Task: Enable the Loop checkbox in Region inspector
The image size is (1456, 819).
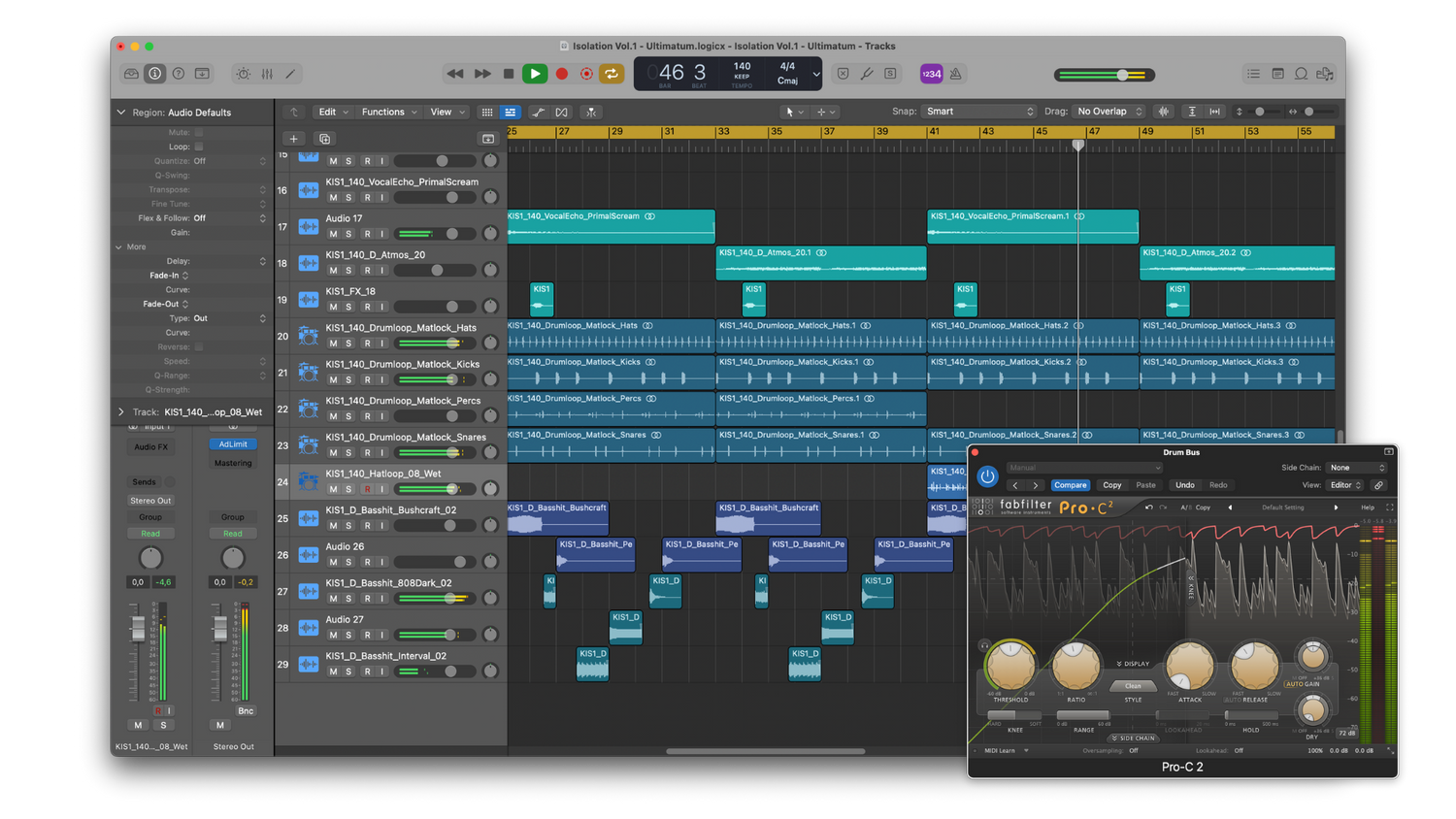Action: point(199,147)
